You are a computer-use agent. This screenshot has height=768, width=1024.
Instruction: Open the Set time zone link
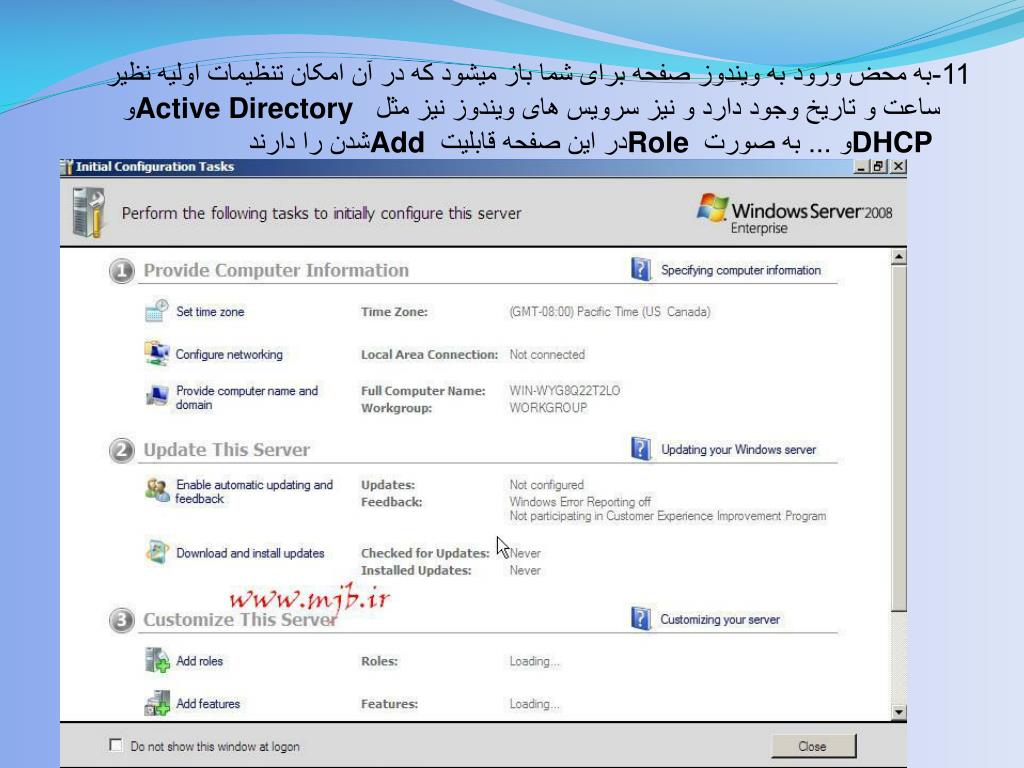pyautogui.click(x=210, y=312)
